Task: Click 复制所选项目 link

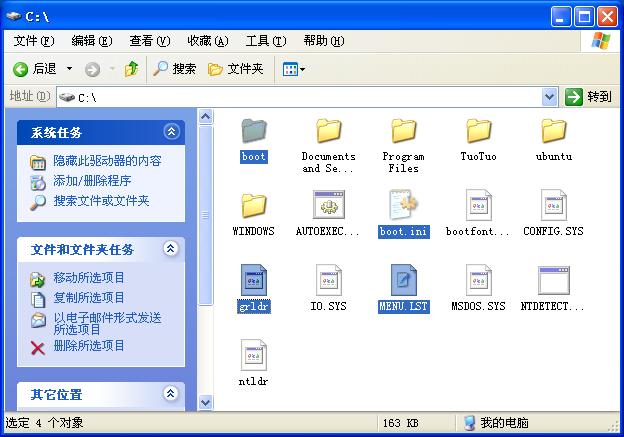Action: coord(88,297)
